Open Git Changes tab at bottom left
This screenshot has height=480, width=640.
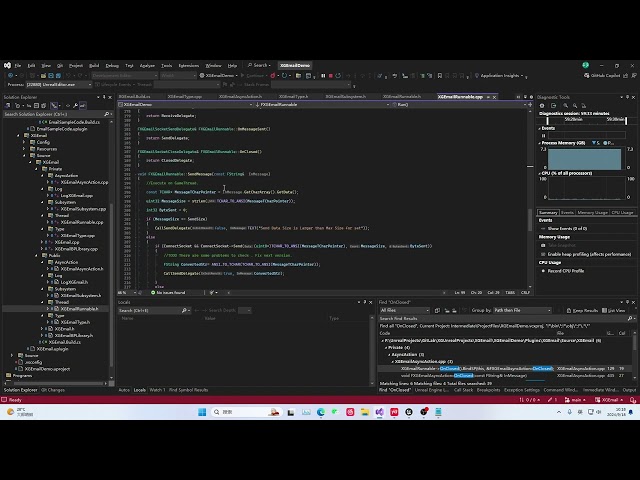point(53,390)
